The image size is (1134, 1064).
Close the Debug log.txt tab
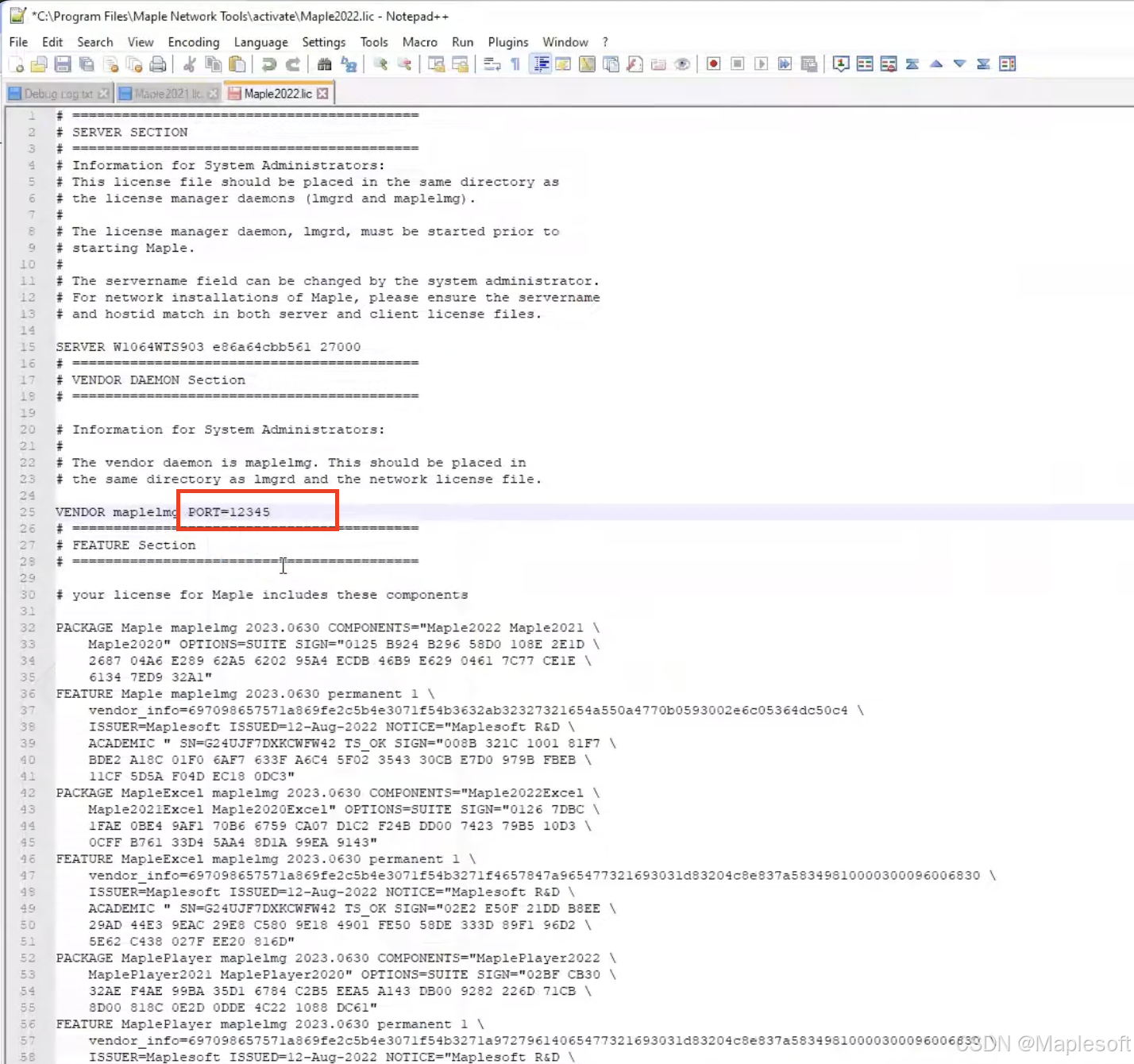[103, 94]
